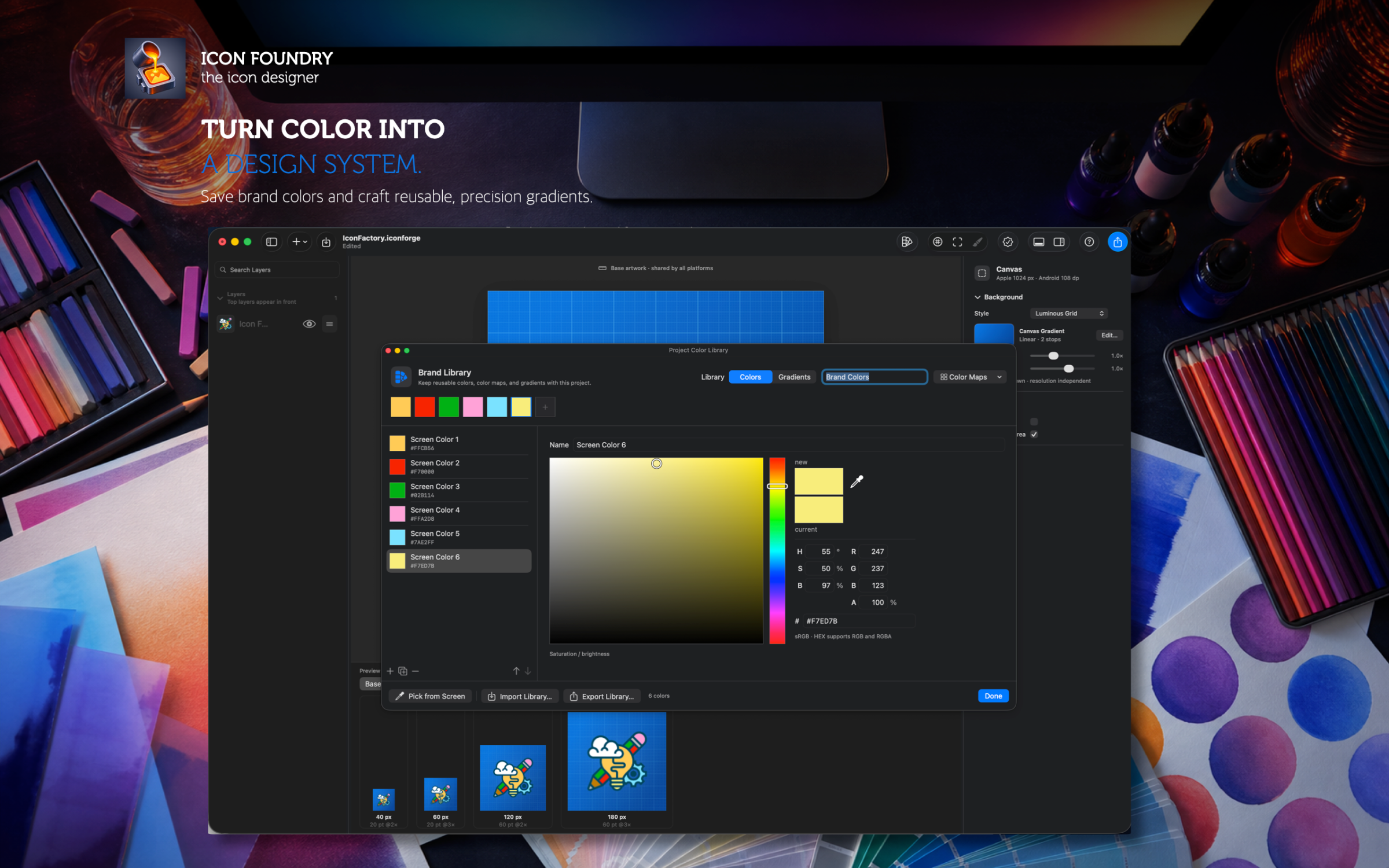The width and height of the screenshot is (1389, 868).
Task: Click the saturation/brightness color field
Action: (x=656, y=550)
